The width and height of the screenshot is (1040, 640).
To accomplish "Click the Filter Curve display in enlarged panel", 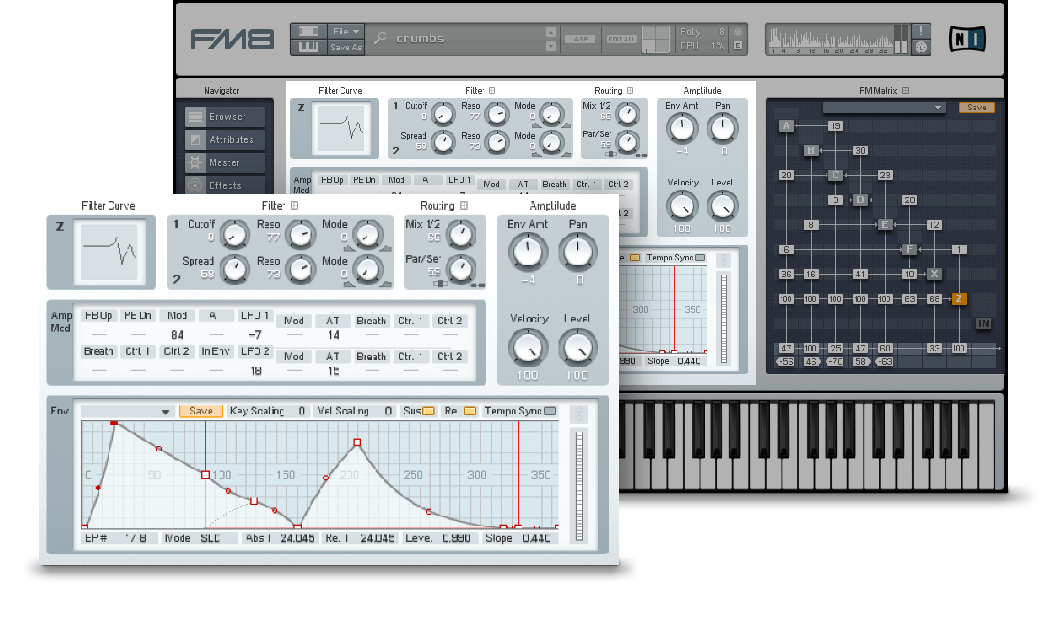I will pyautogui.click(x=109, y=252).
